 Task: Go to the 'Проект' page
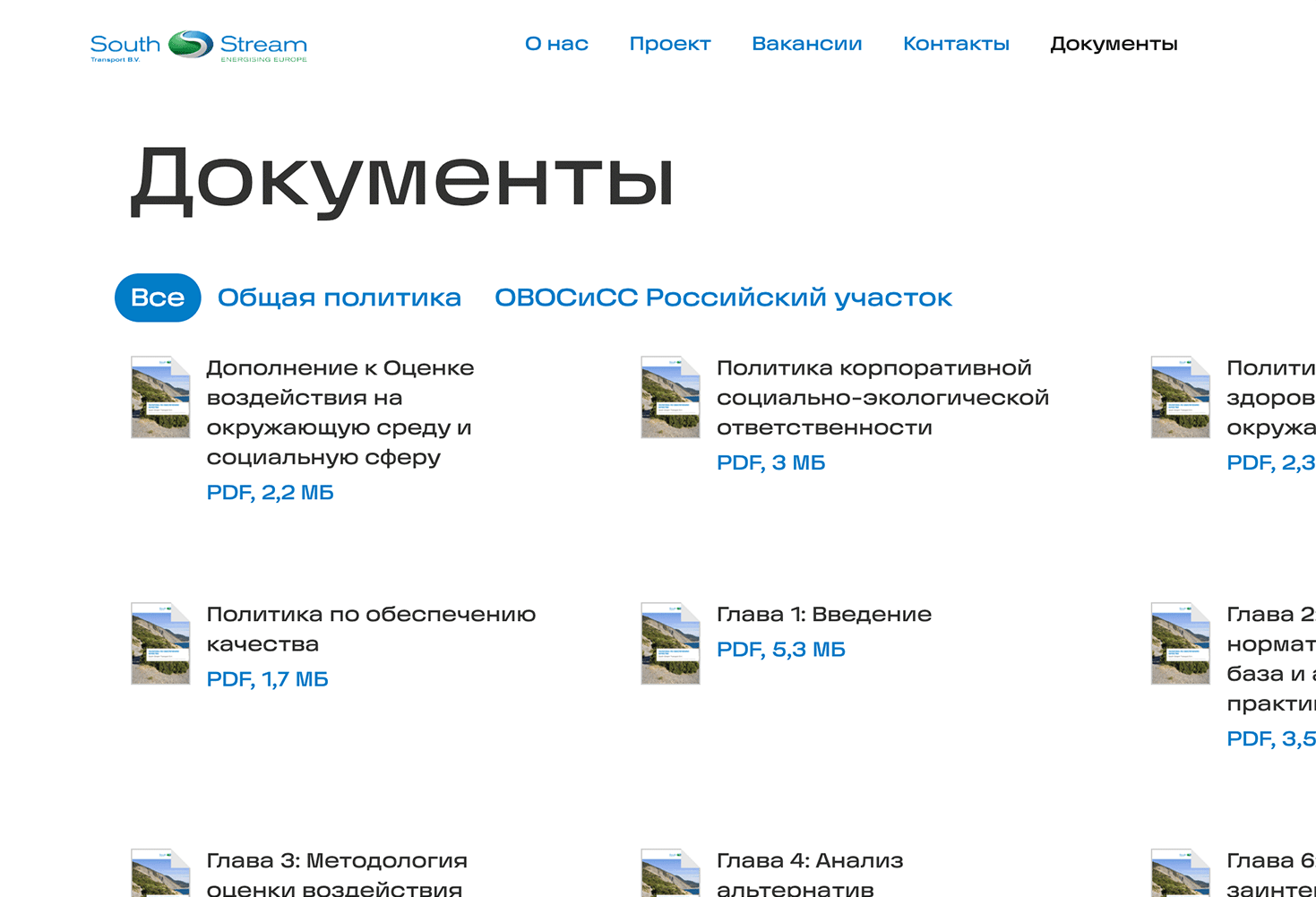(x=669, y=44)
